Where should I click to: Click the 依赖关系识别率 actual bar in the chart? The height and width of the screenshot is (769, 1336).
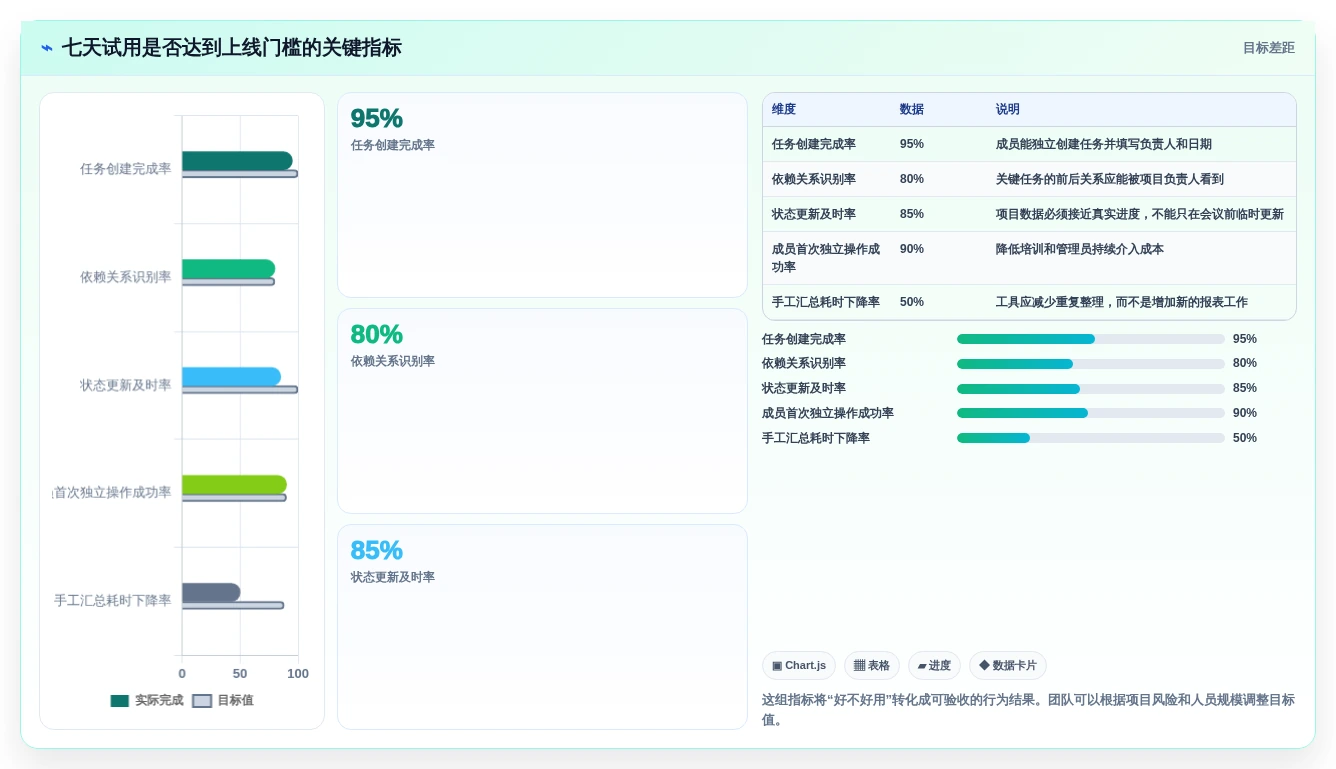[228, 269]
